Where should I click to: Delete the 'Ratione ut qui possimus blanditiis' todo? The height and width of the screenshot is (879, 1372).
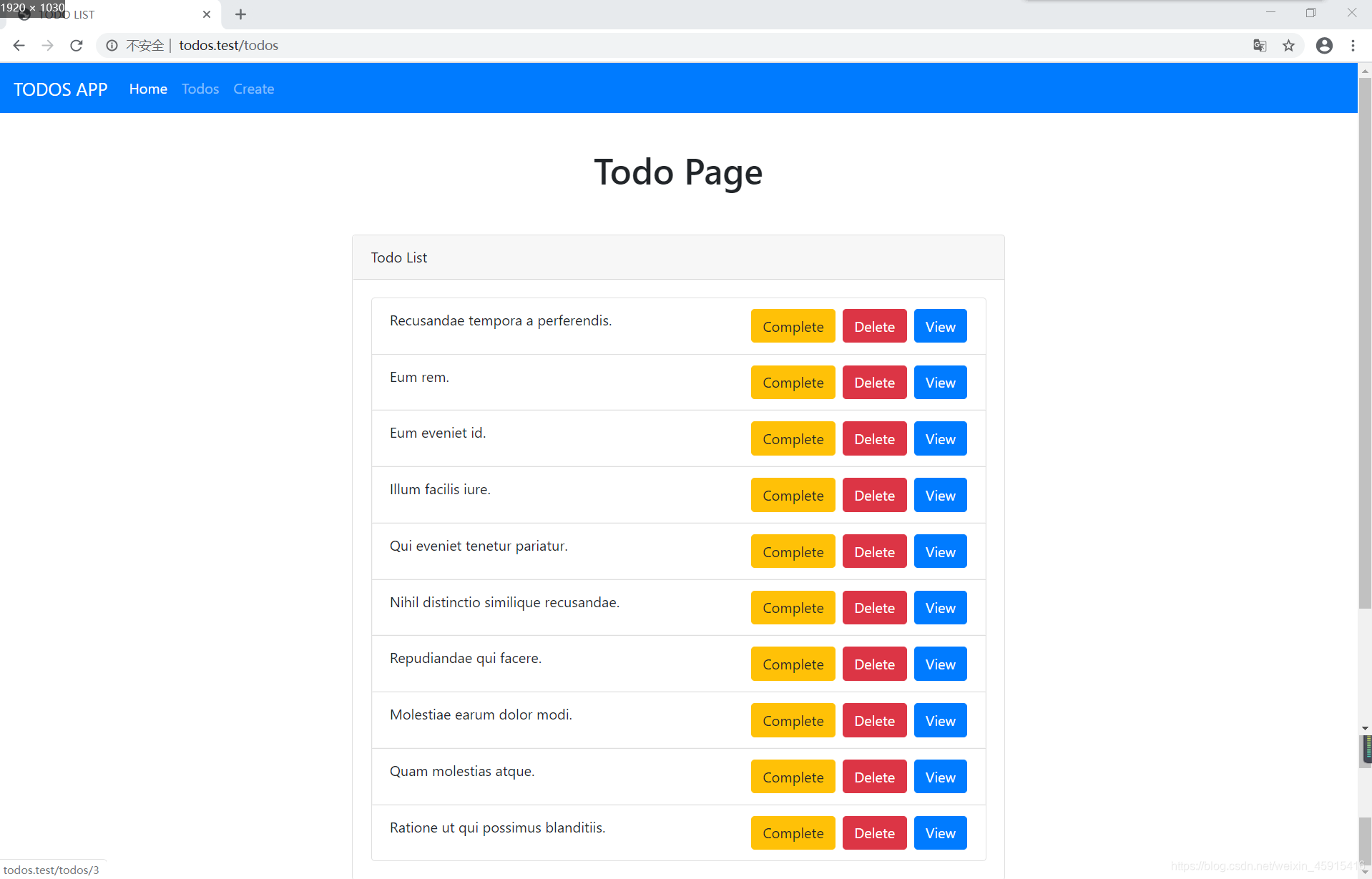point(874,833)
